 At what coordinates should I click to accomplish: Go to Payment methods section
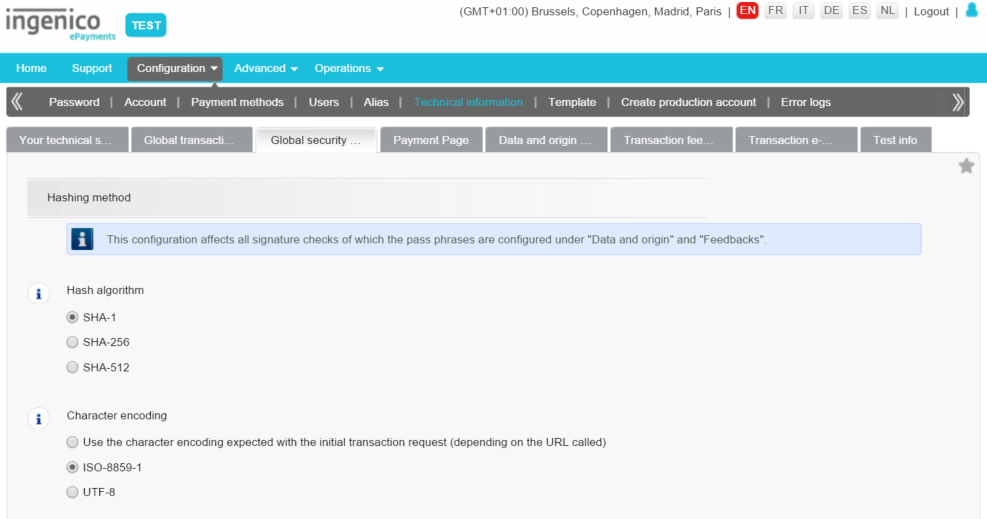[x=237, y=102]
